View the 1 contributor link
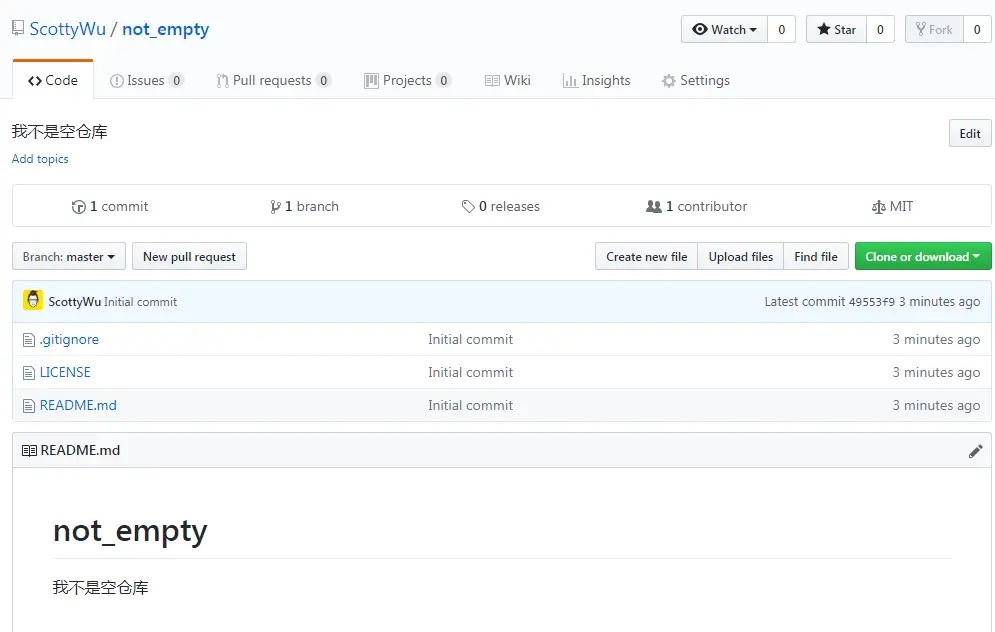Image resolution: width=995 pixels, height=632 pixels. [697, 206]
